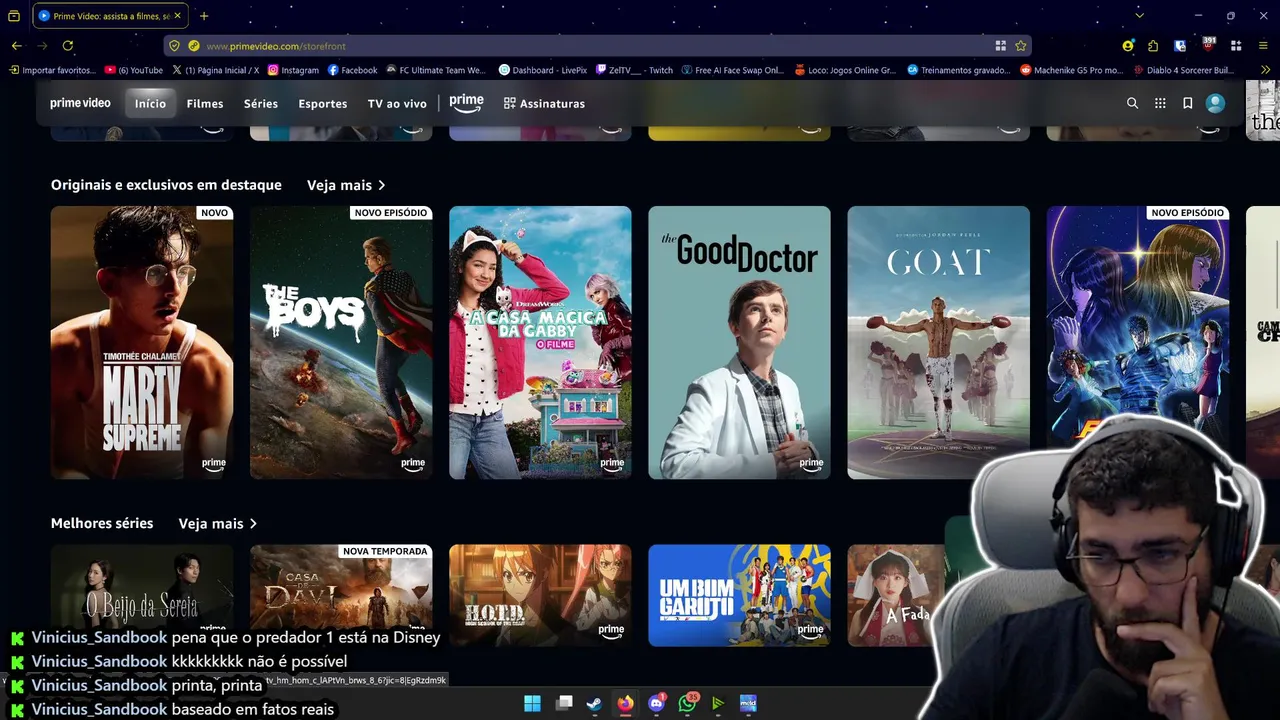1280x720 pixels.
Task: Open the Instagram bookmark
Action: [x=293, y=70]
